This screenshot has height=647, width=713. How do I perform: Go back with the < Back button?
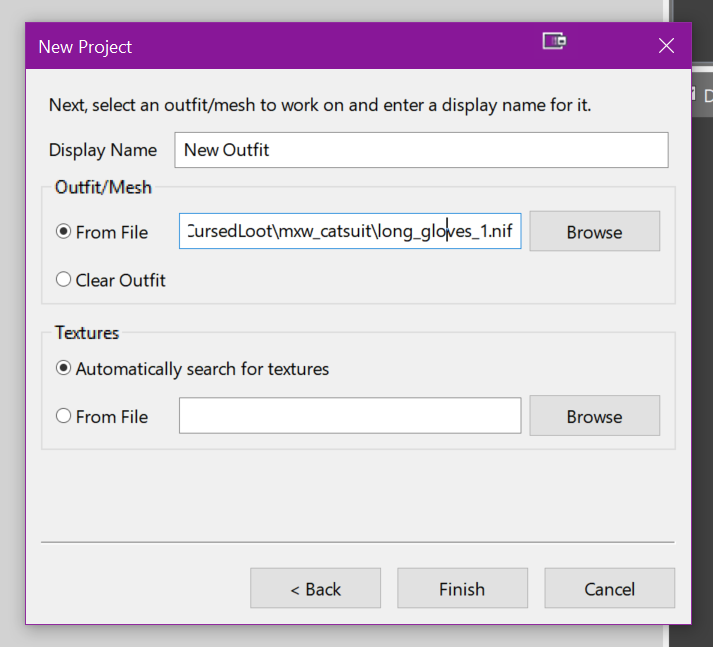coord(316,588)
